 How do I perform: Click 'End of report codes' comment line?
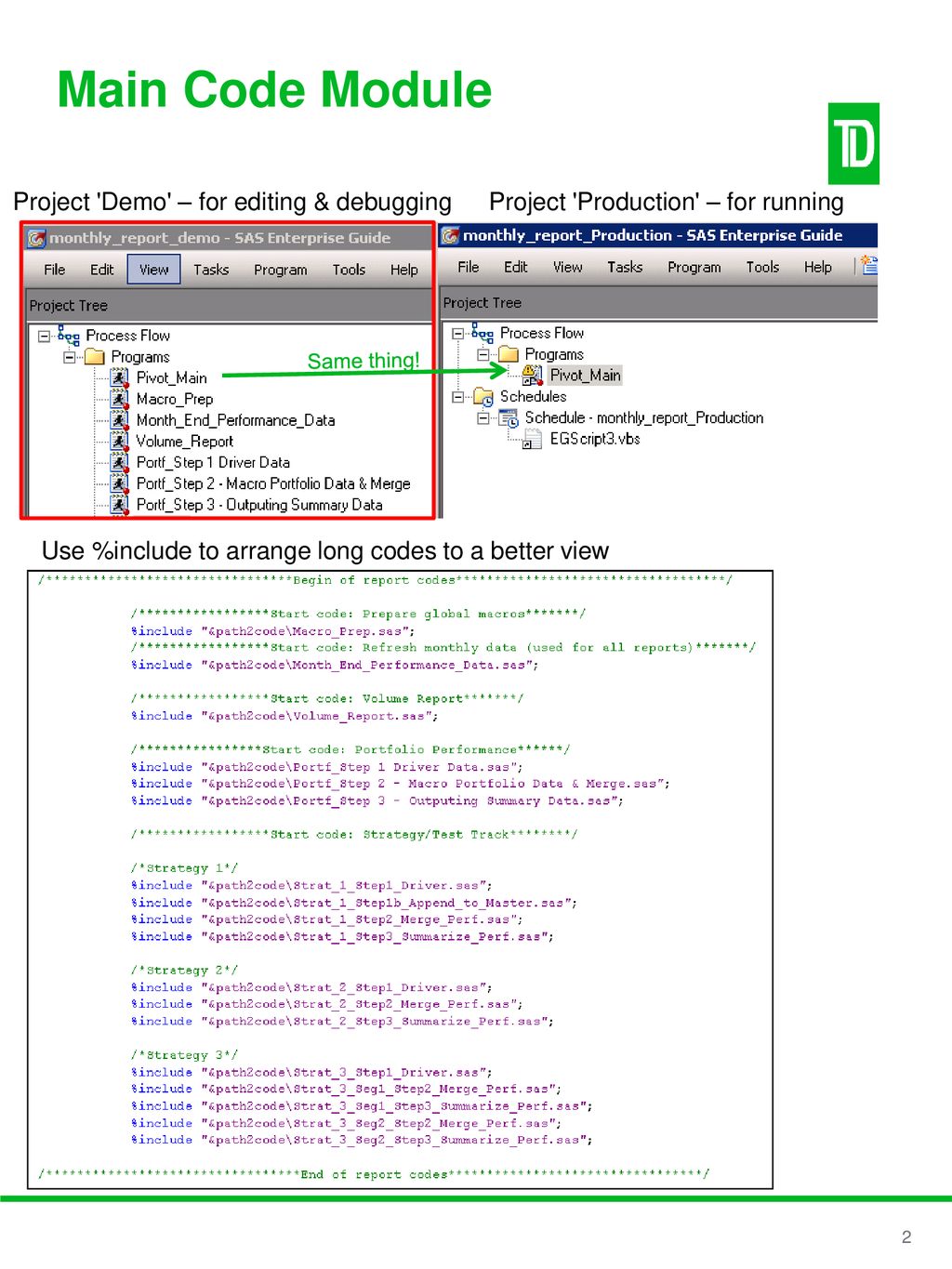[x=374, y=1174]
